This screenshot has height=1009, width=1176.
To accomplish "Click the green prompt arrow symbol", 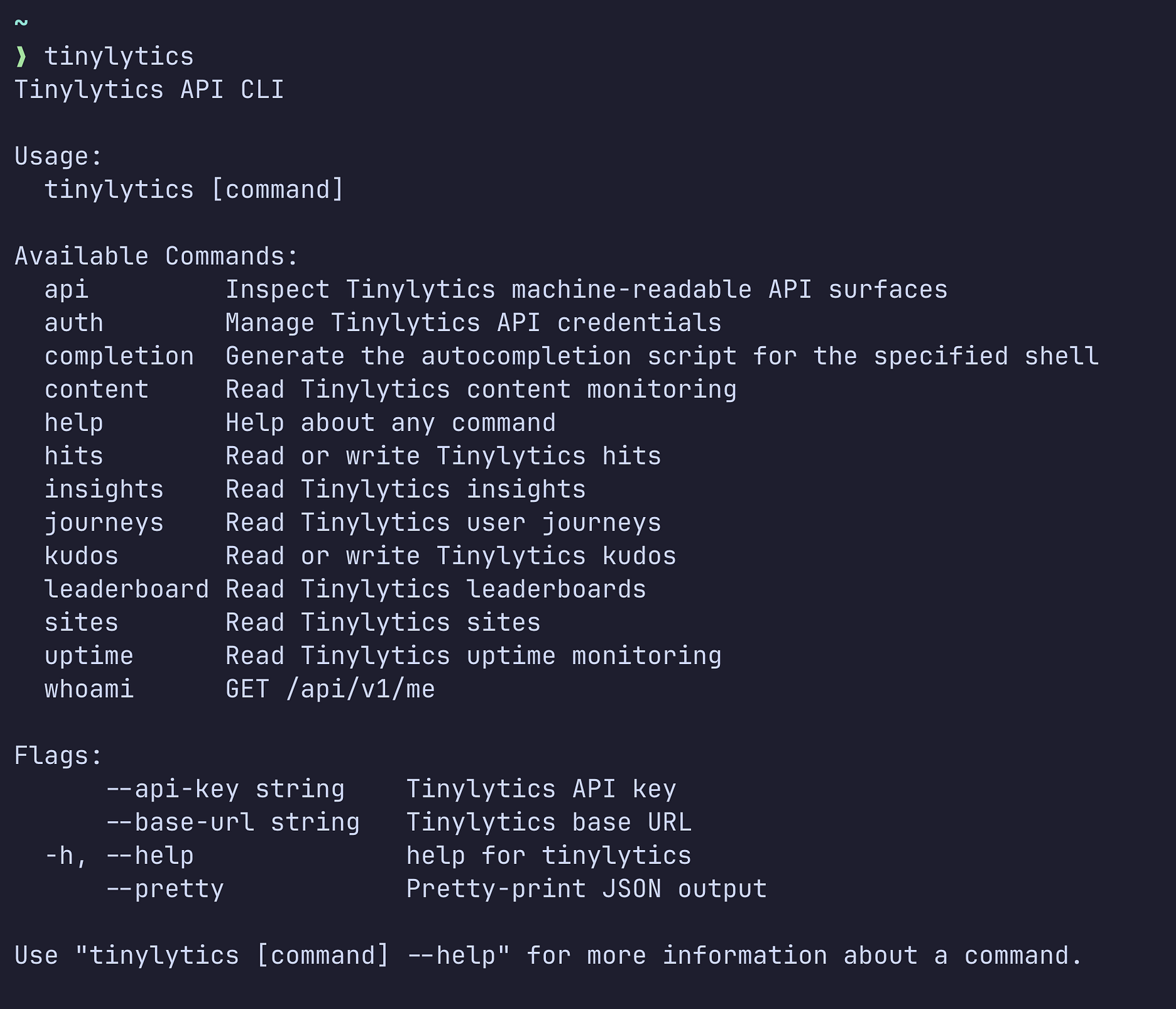I will point(21,56).
